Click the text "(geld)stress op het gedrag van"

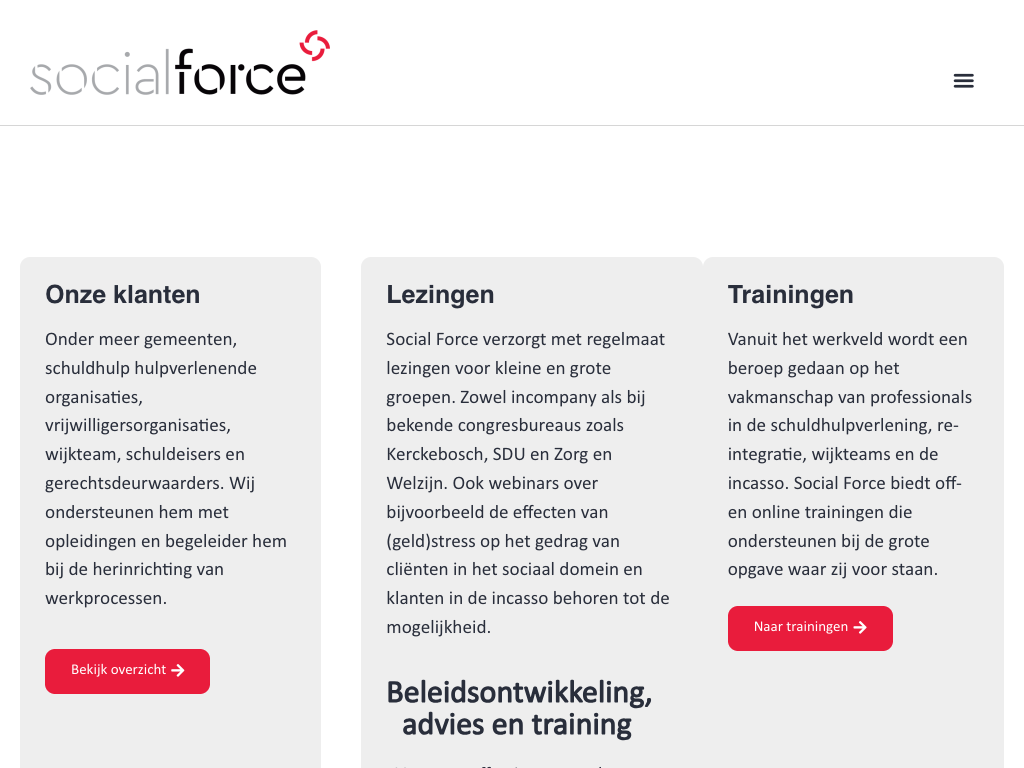pyautogui.click(x=503, y=542)
